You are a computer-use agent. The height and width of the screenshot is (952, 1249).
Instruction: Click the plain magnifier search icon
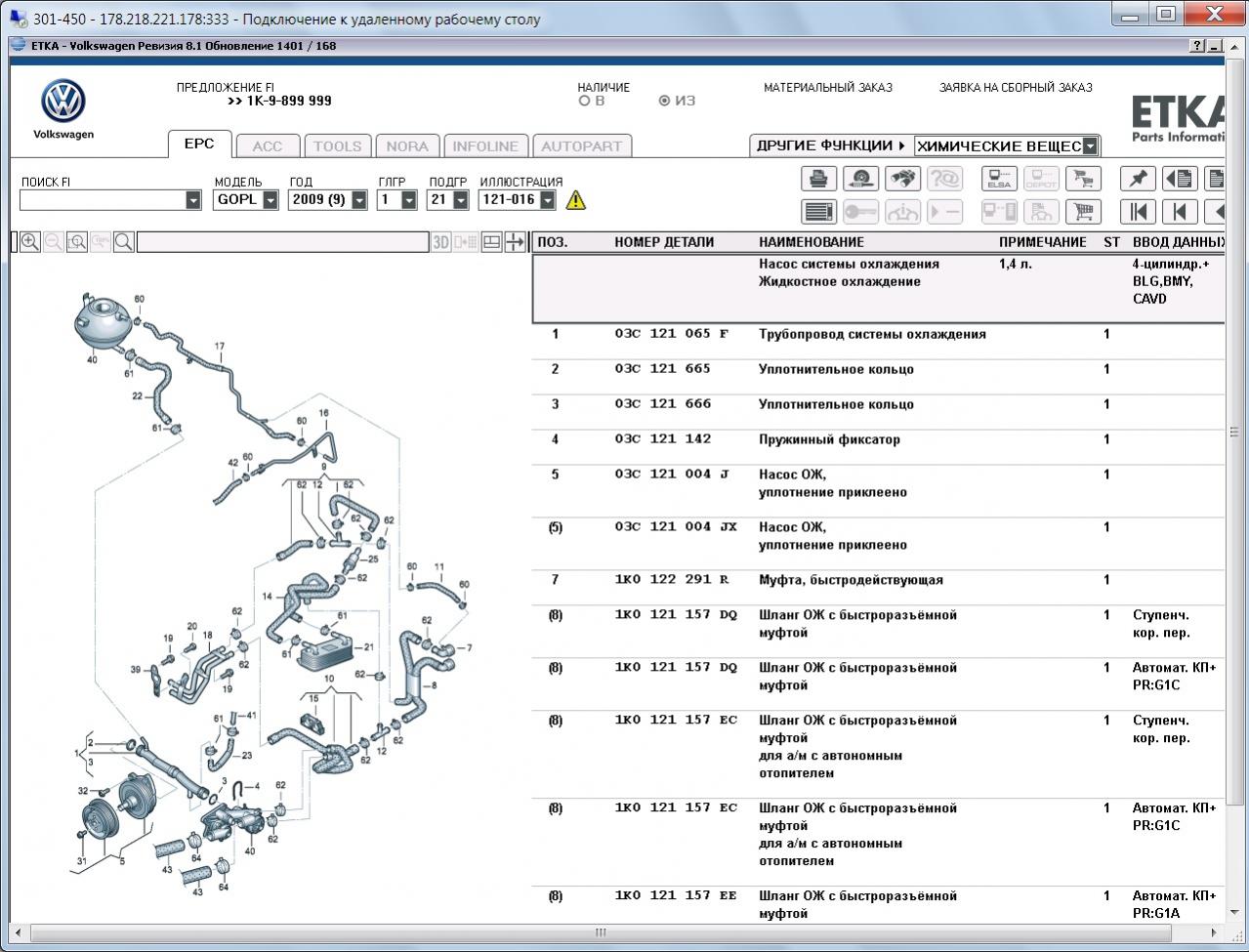[124, 242]
